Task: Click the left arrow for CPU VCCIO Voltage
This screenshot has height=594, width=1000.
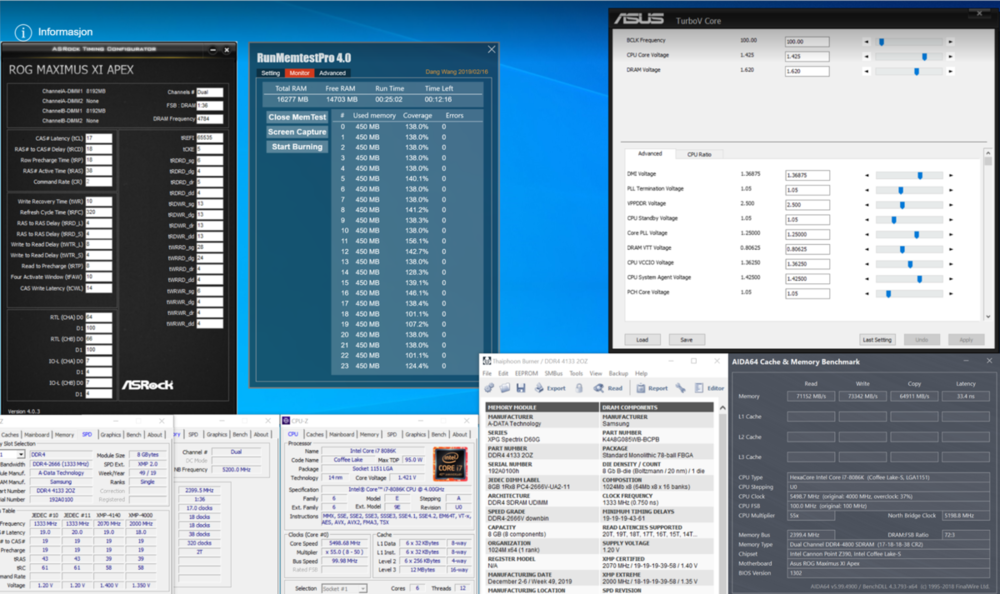Action: point(867,264)
